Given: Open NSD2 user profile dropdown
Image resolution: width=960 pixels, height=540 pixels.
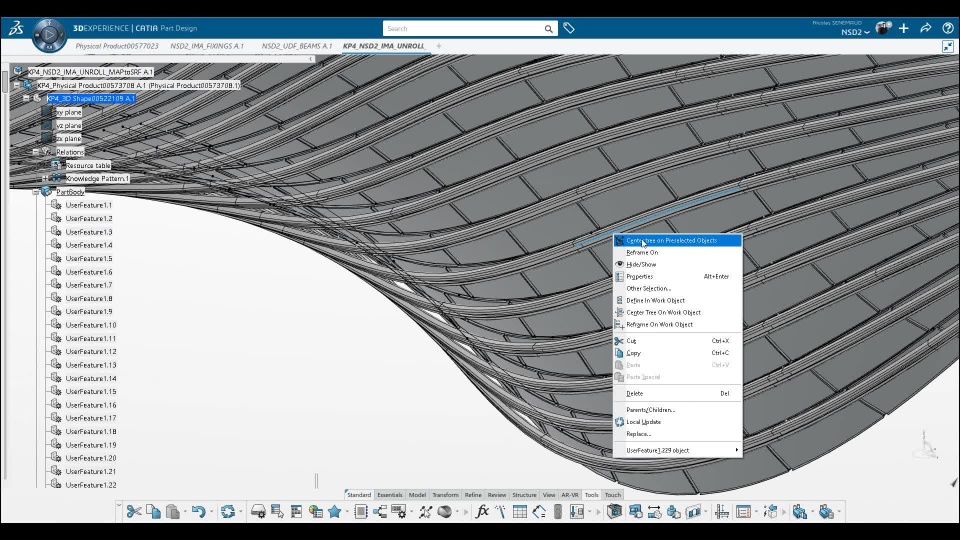Looking at the screenshot, I should [x=855, y=32].
